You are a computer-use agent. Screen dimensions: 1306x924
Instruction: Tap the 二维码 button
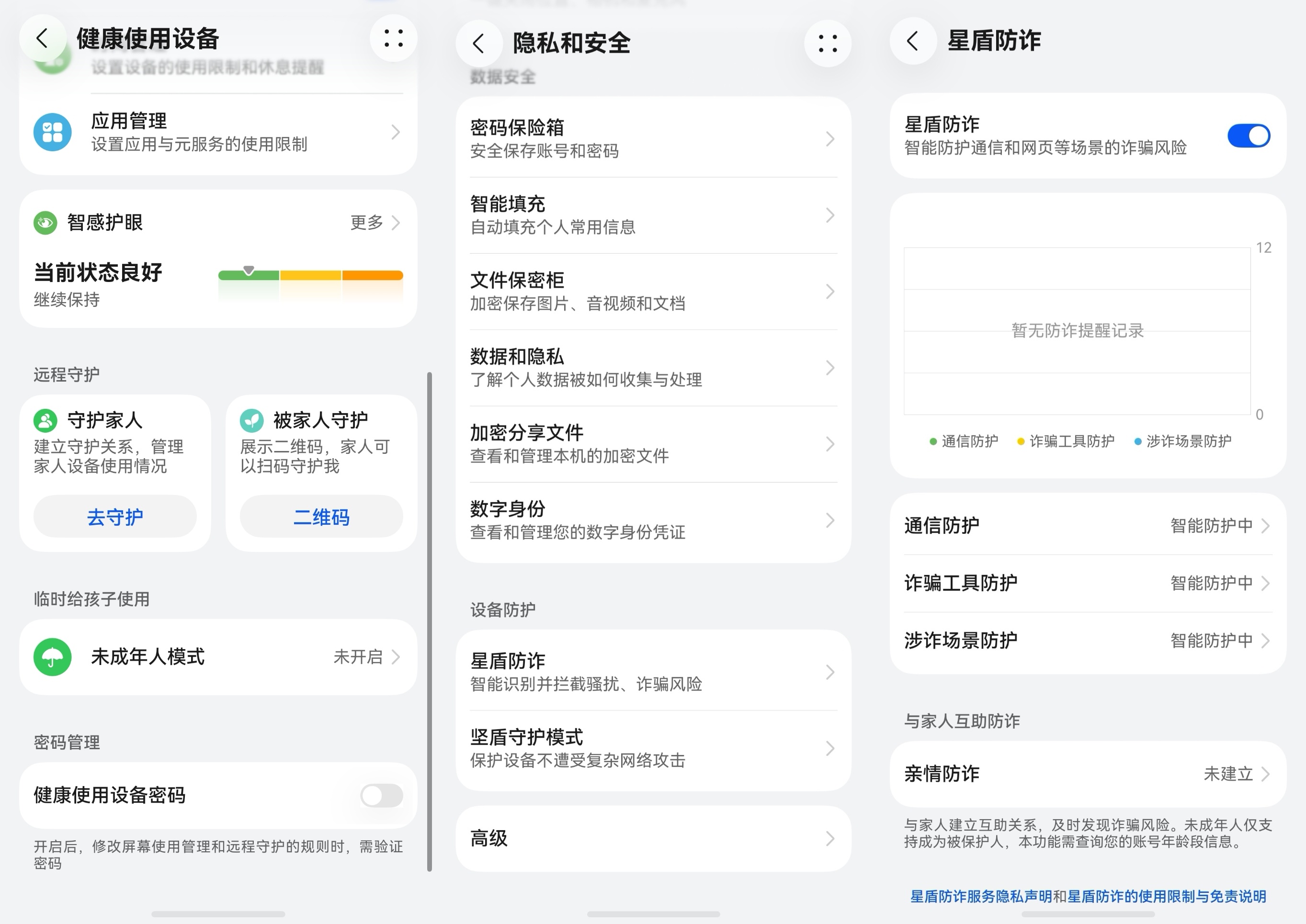[321, 517]
